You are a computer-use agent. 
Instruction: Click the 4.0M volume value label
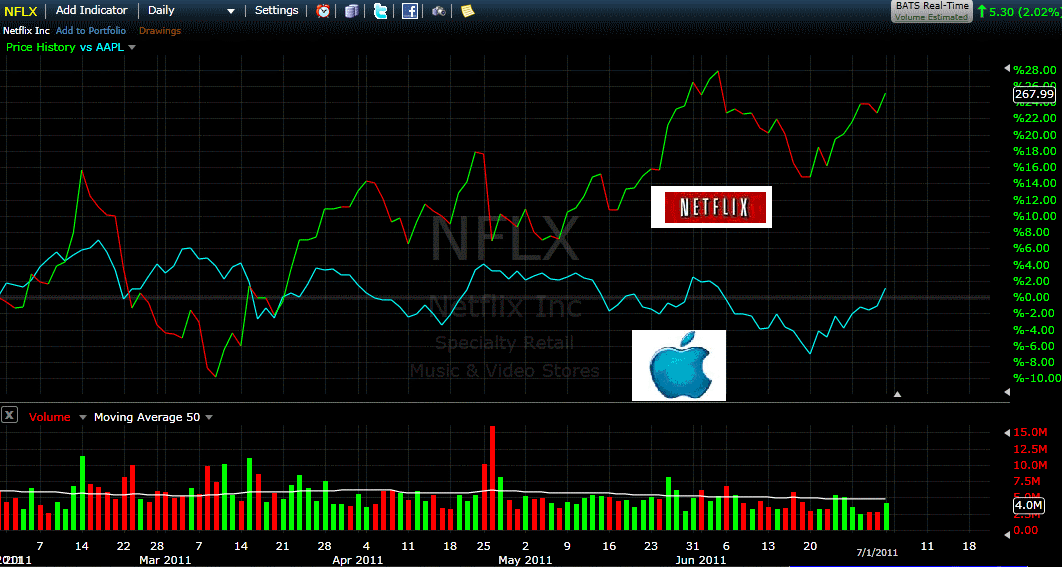point(1027,505)
